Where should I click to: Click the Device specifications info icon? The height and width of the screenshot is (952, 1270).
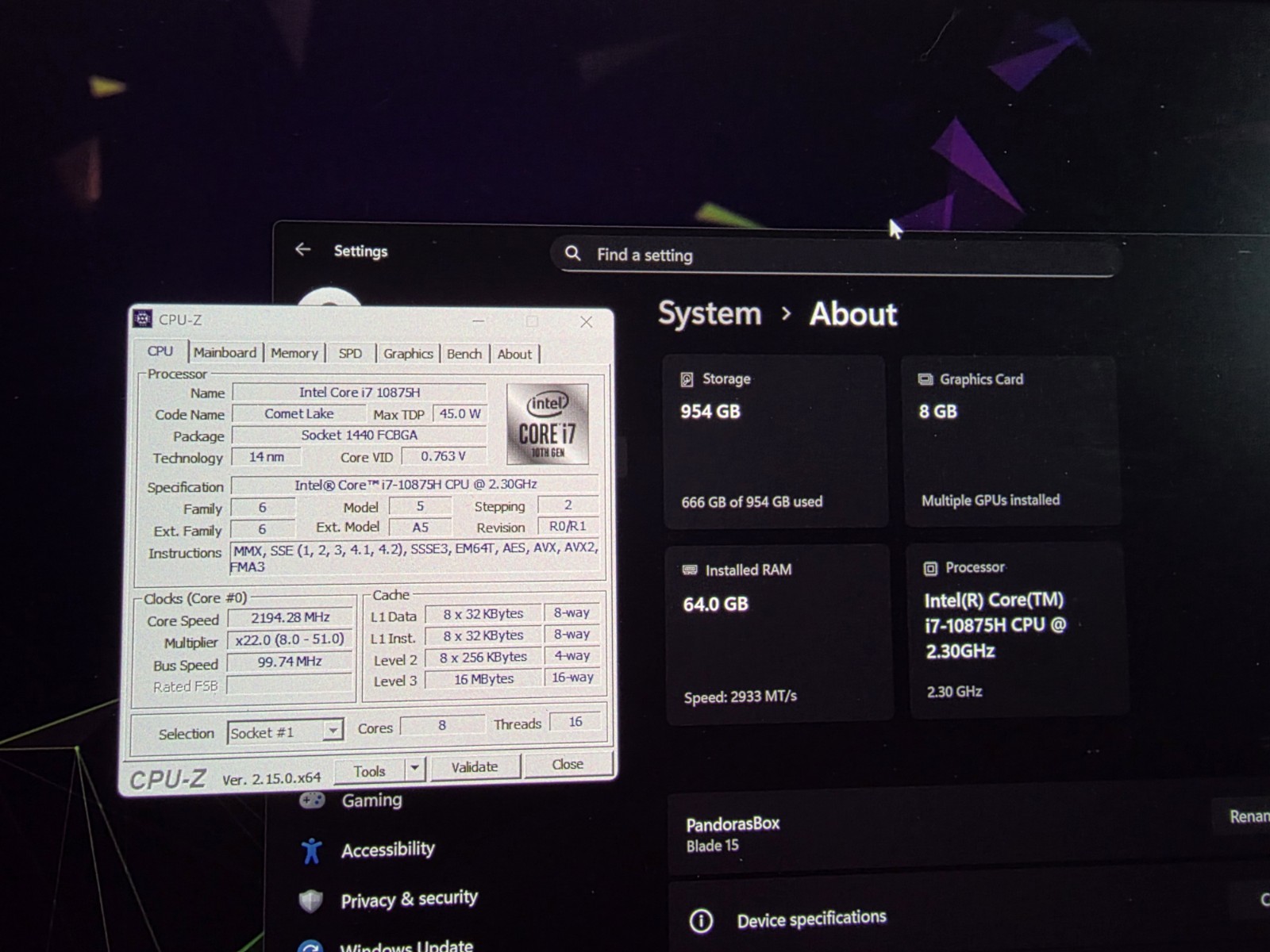701,921
